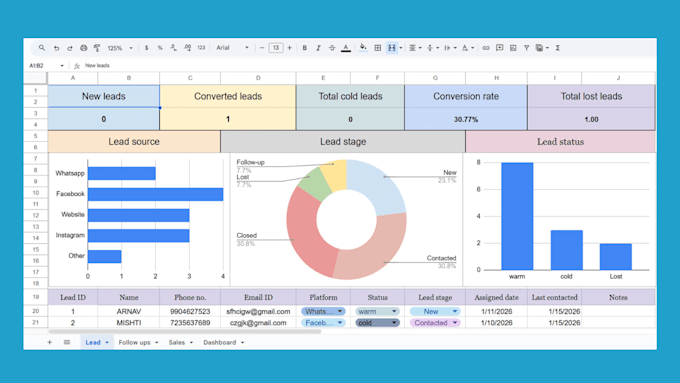Click the Facebook bar in Lead source chart
The width and height of the screenshot is (680, 383).
click(155, 194)
